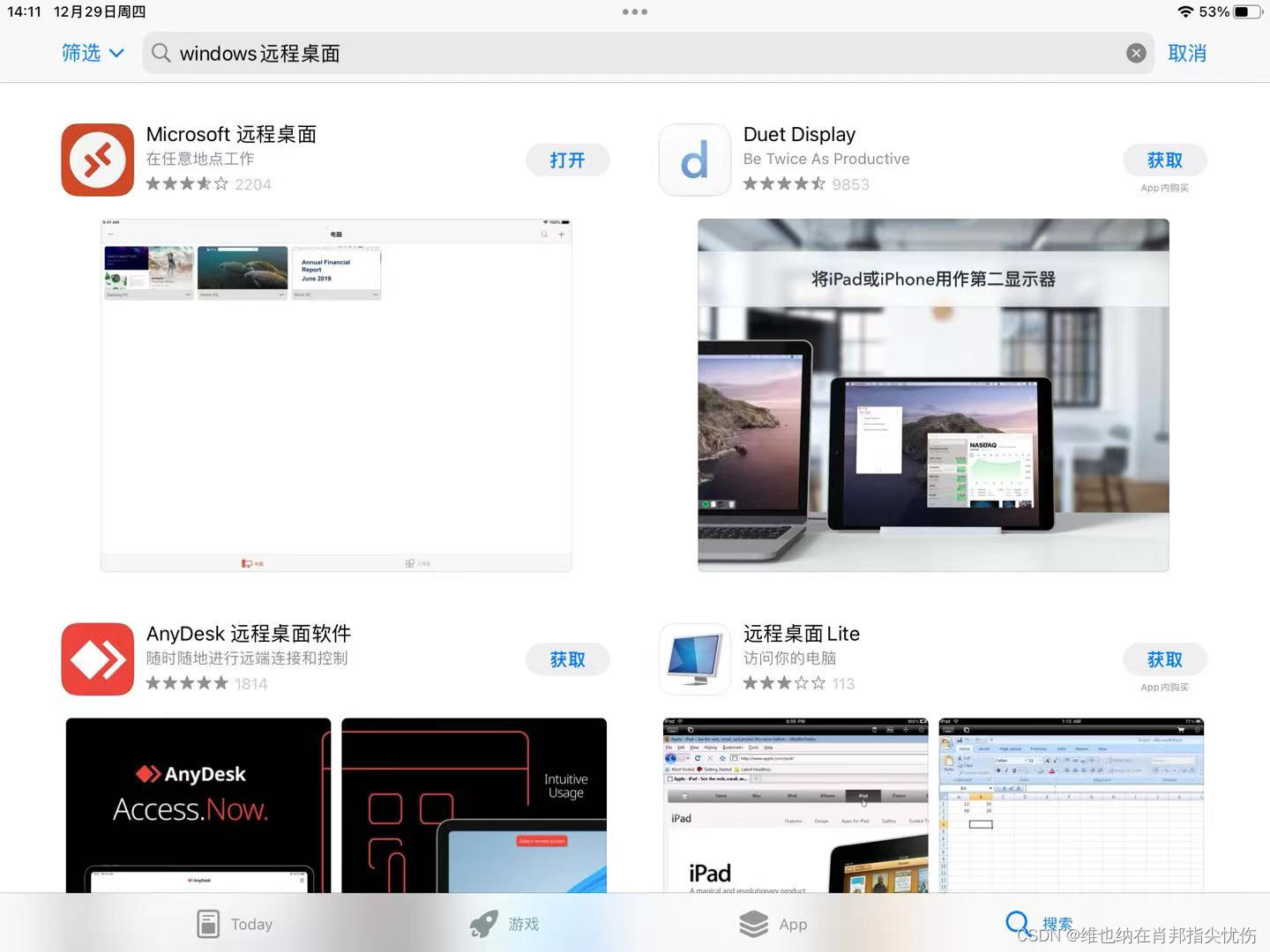Tap 打开 for Microsoft 远程桌面
Image resolution: width=1270 pixels, height=952 pixels.
tap(567, 160)
